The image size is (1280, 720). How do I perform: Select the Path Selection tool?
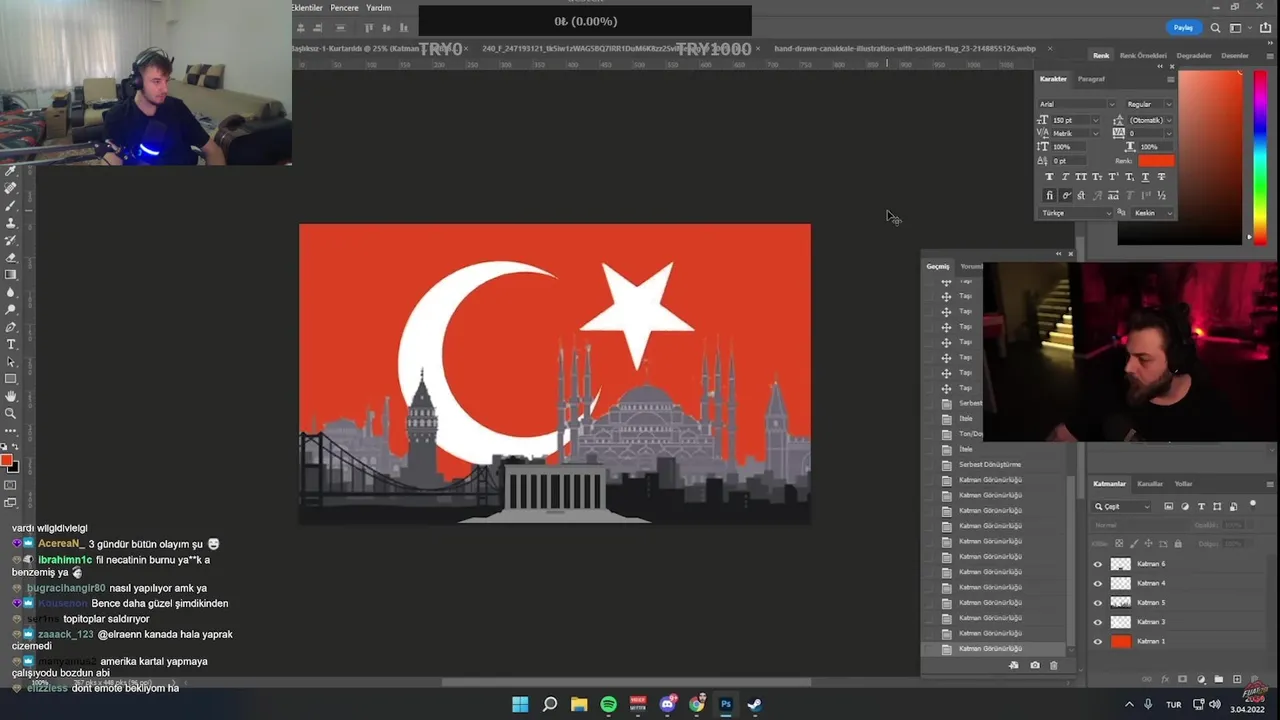click(x=10, y=362)
